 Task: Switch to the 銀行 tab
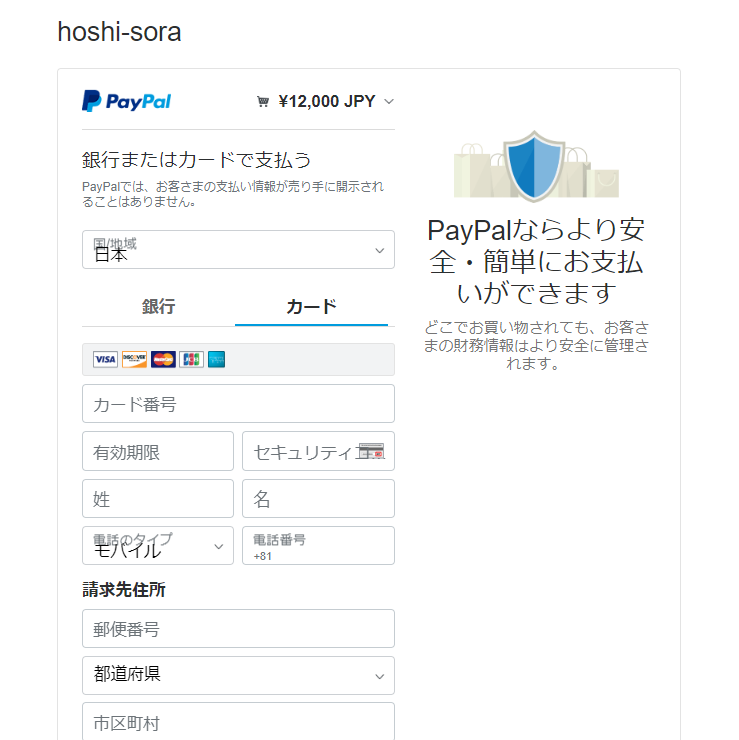(159, 307)
